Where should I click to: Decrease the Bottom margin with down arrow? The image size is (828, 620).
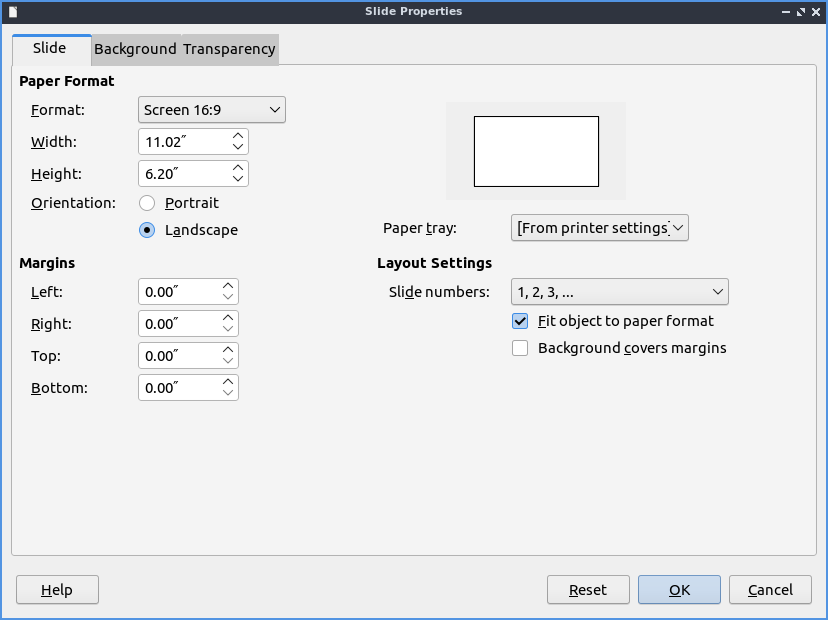point(228,394)
